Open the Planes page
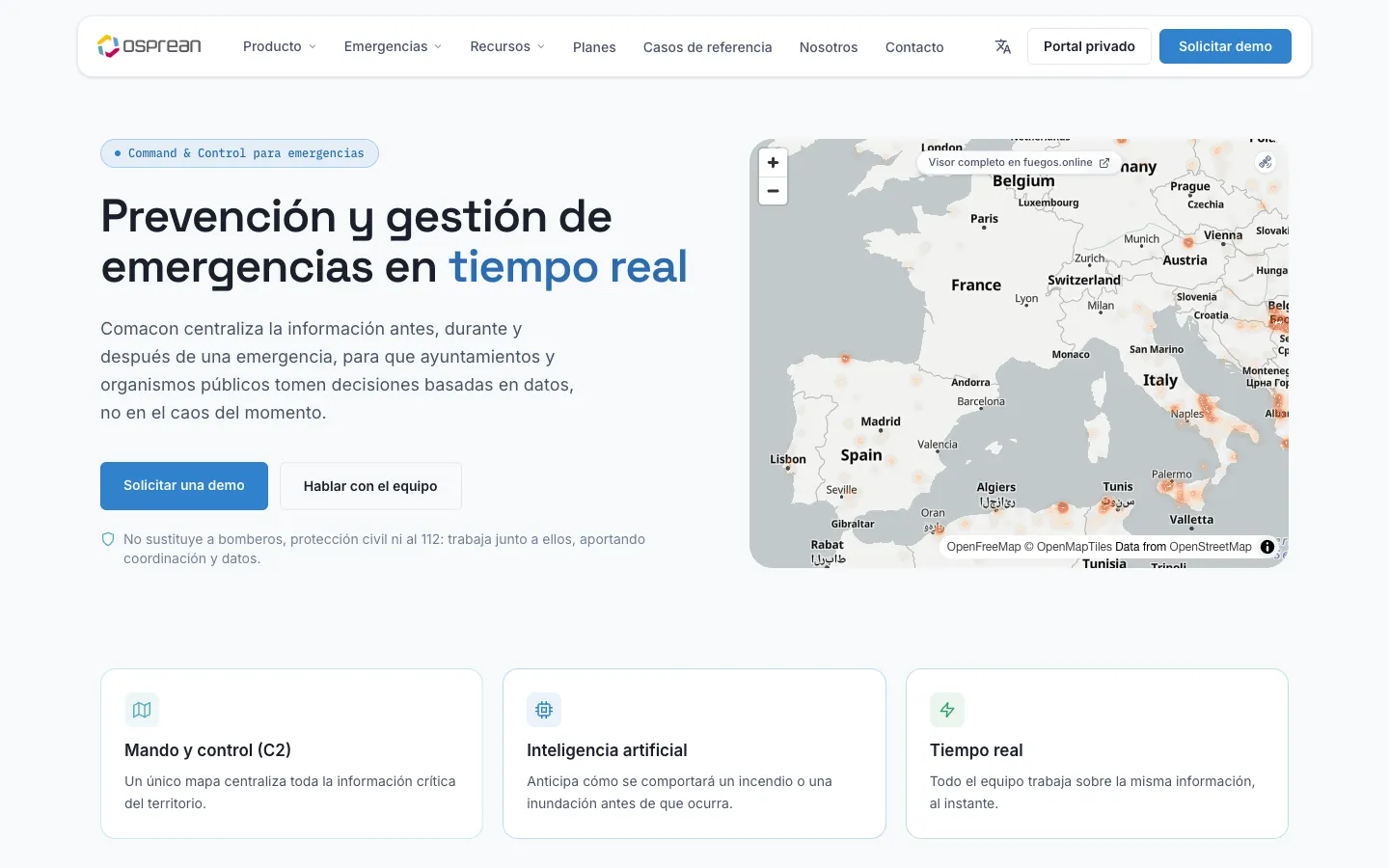1389x868 pixels. (x=594, y=47)
